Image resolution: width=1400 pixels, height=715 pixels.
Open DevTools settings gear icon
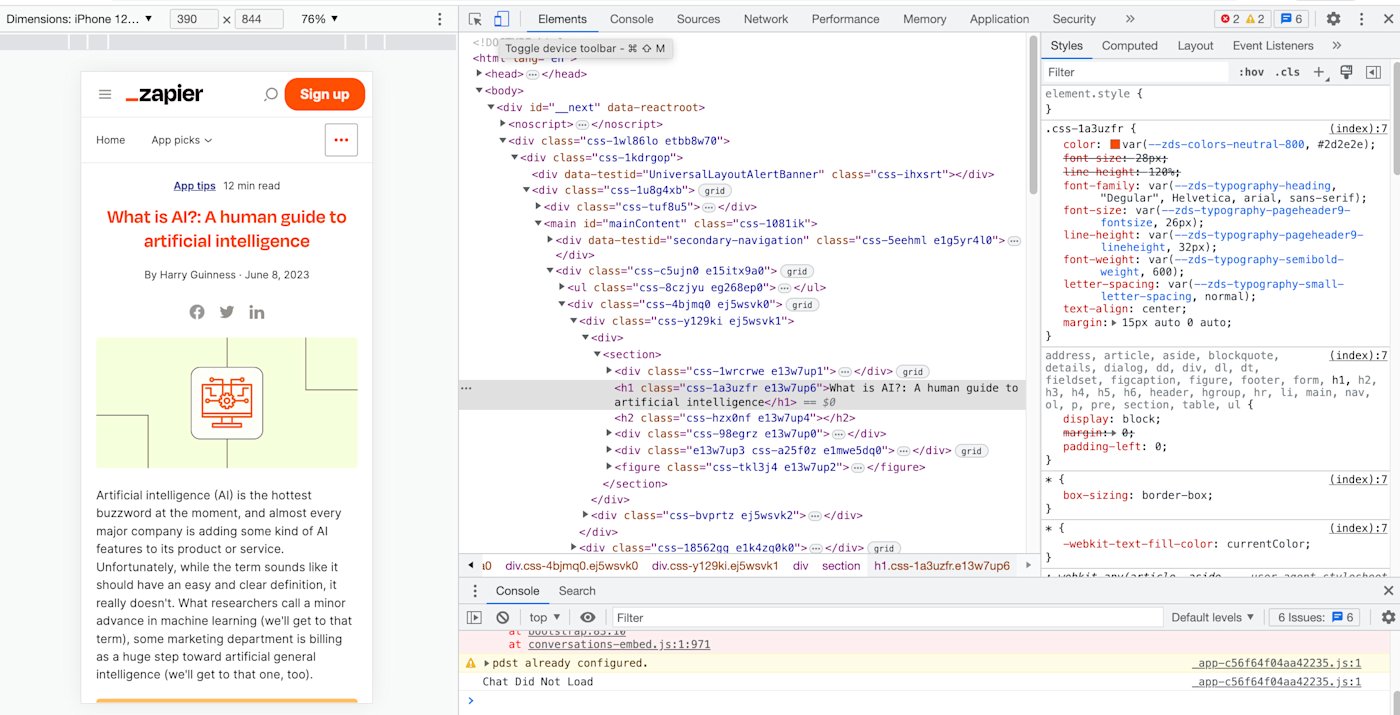[1333, 19]
